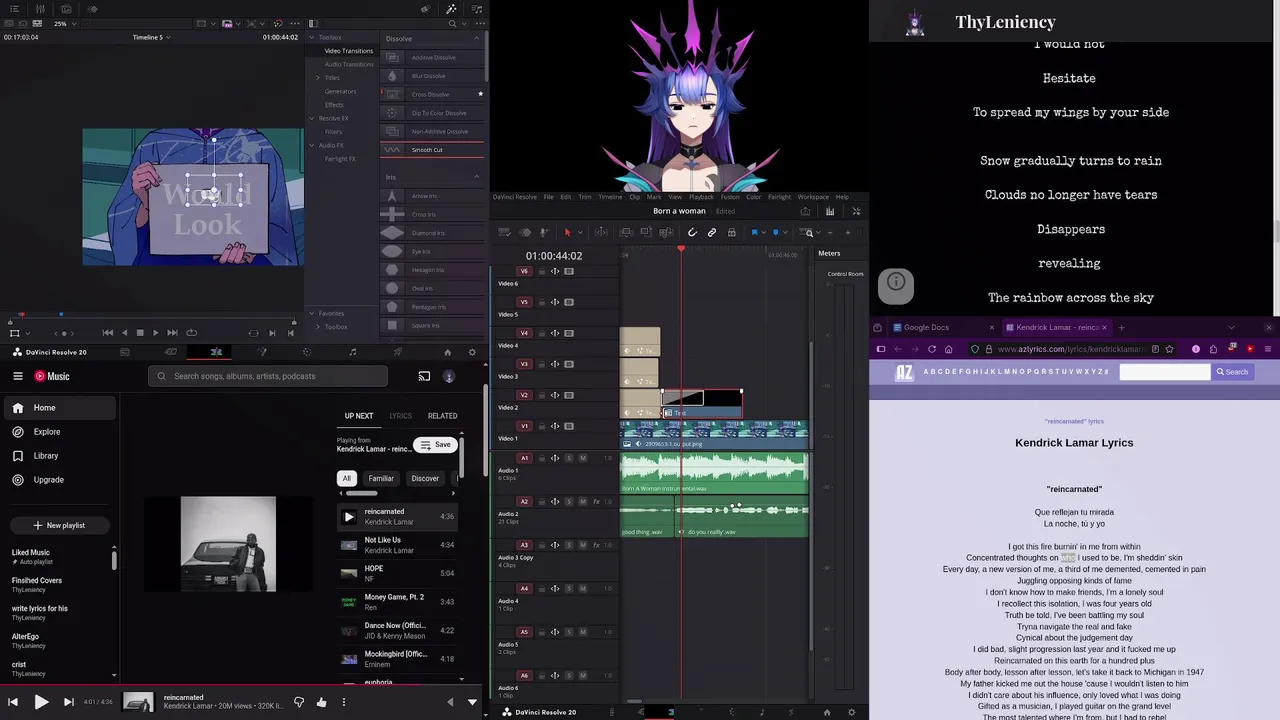The height and width of the screenshot is (720, 1280).
Task: Skip to next song in player bar
Action: tap(68, 702)
